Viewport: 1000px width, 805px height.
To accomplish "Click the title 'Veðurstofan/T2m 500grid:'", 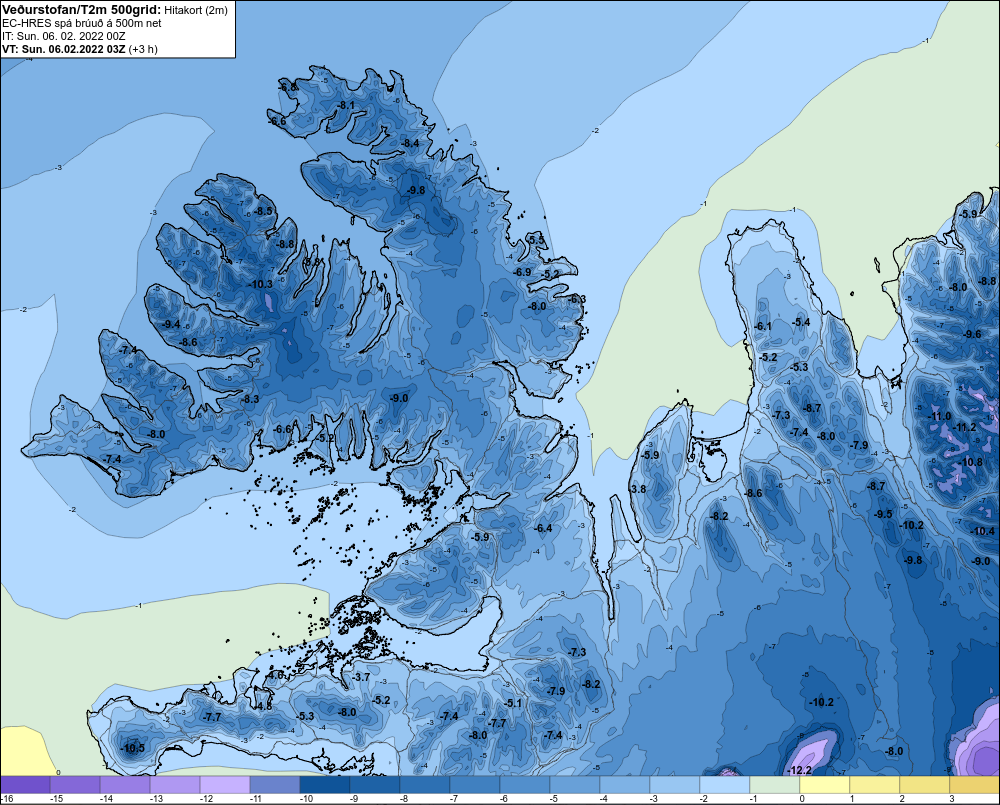I will point(82,10).
